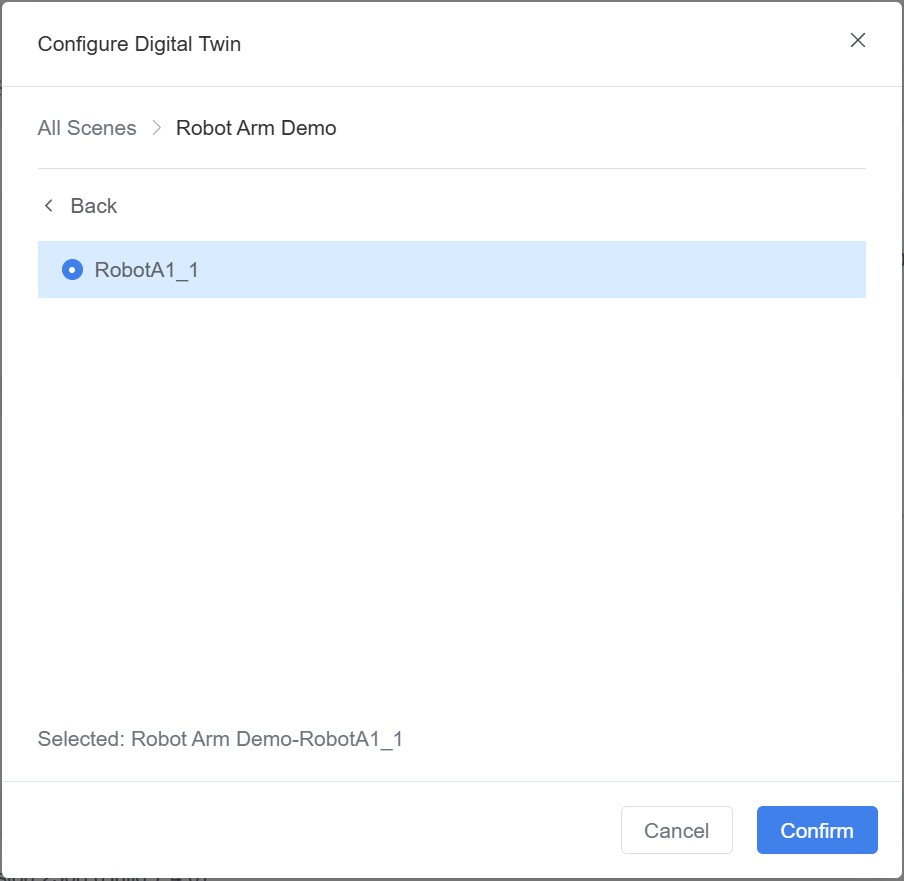Click the Robot Arm Demo breadcrumb
Image resolution: width=904 pixels, height=881 pixels.
pyautogui.click(x=256, y=128)
